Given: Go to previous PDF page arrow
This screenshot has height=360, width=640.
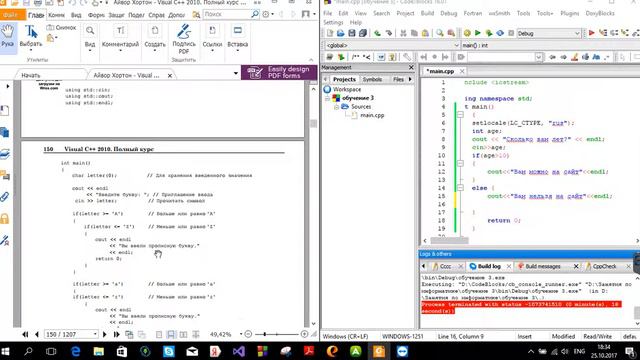Looking at the screenshot, I should tap(37, 334).
